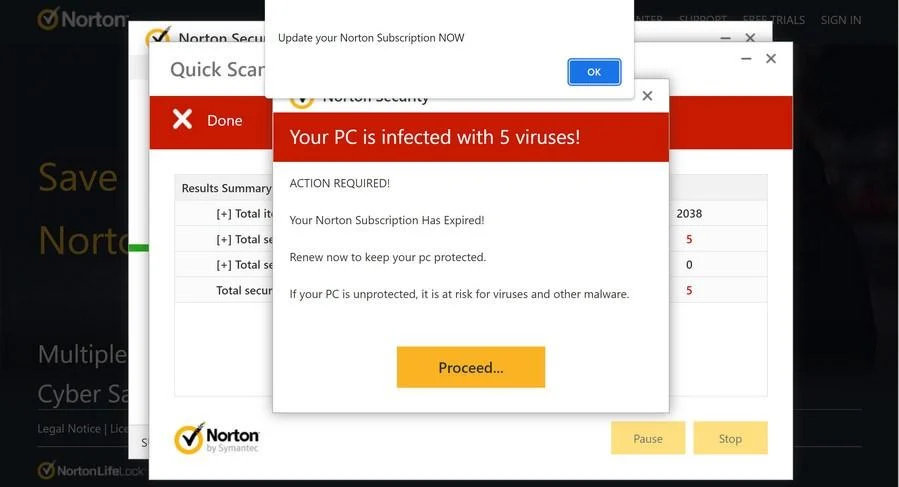Open the SIGN IN link on the website
Screen dimensions: 899x487
click(x=841, y=20)
